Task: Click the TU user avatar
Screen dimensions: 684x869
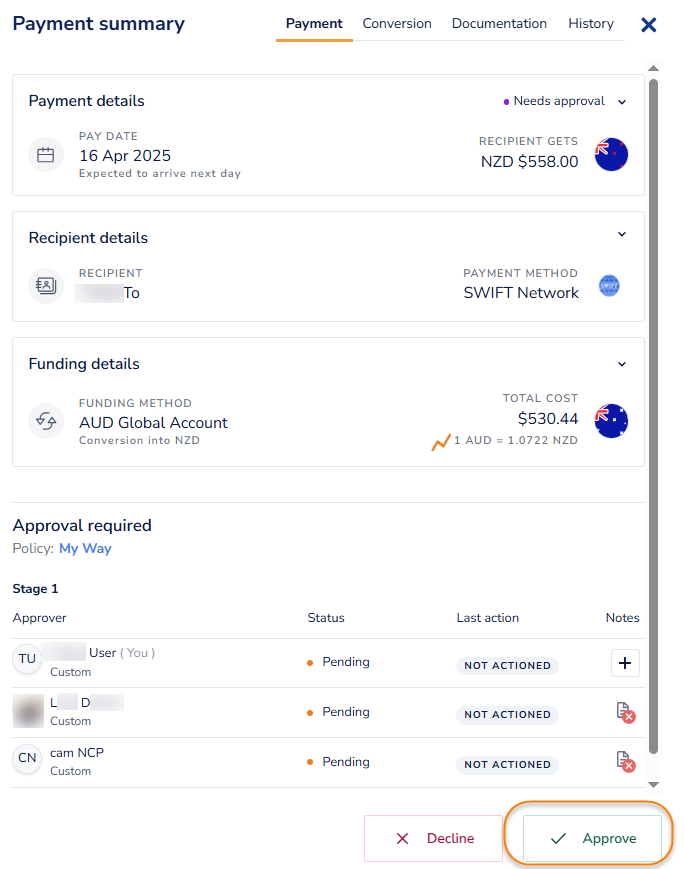Action: coord(27,659)
